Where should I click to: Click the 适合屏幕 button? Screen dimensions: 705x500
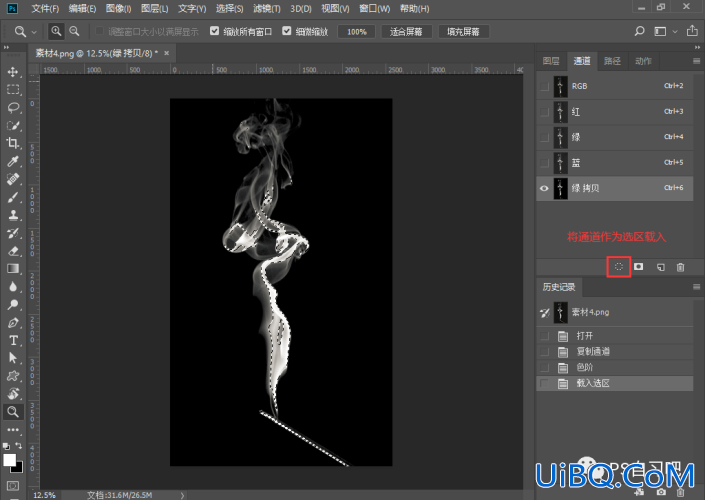(406, 31)
